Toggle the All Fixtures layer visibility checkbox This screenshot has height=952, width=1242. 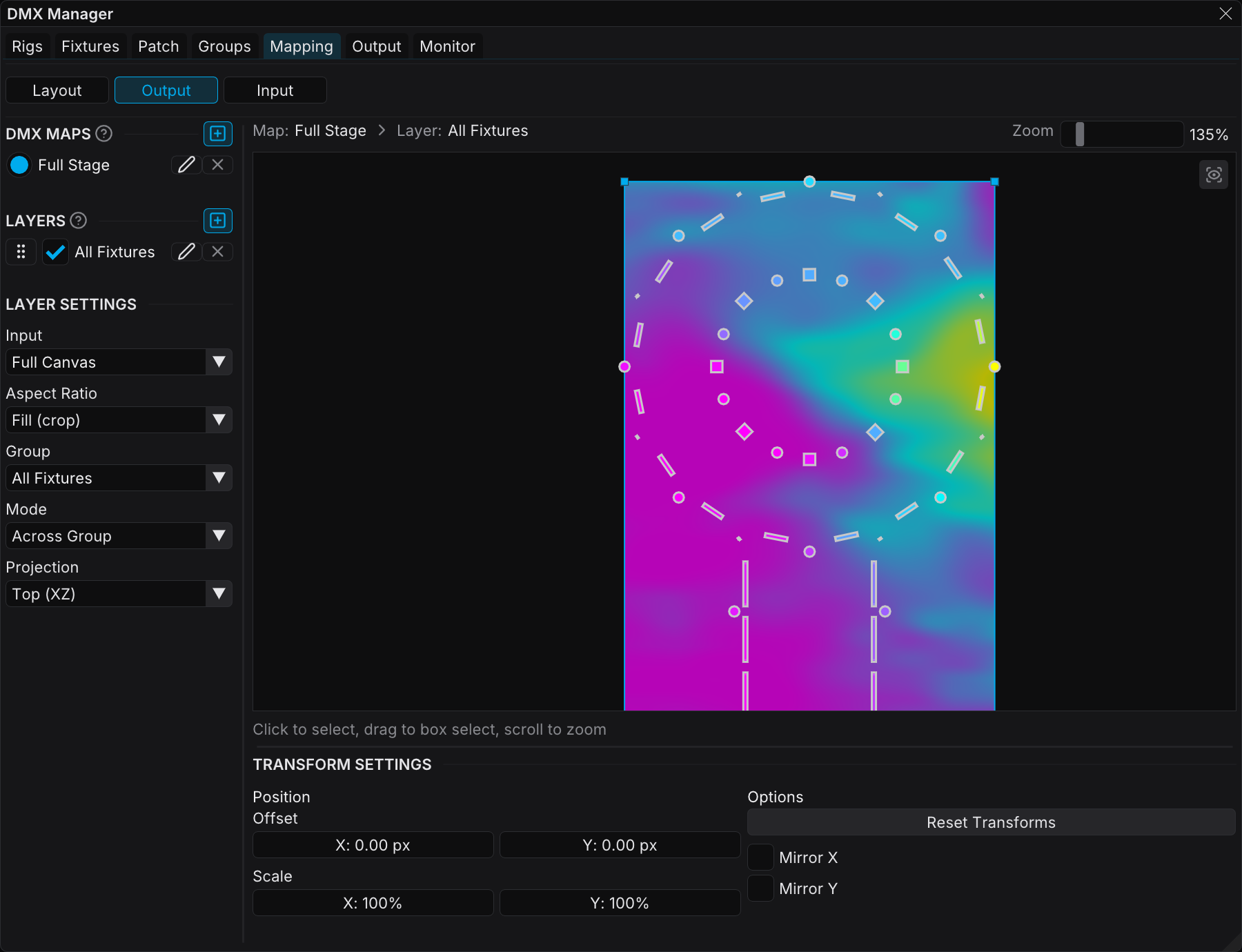coord(55,252)
